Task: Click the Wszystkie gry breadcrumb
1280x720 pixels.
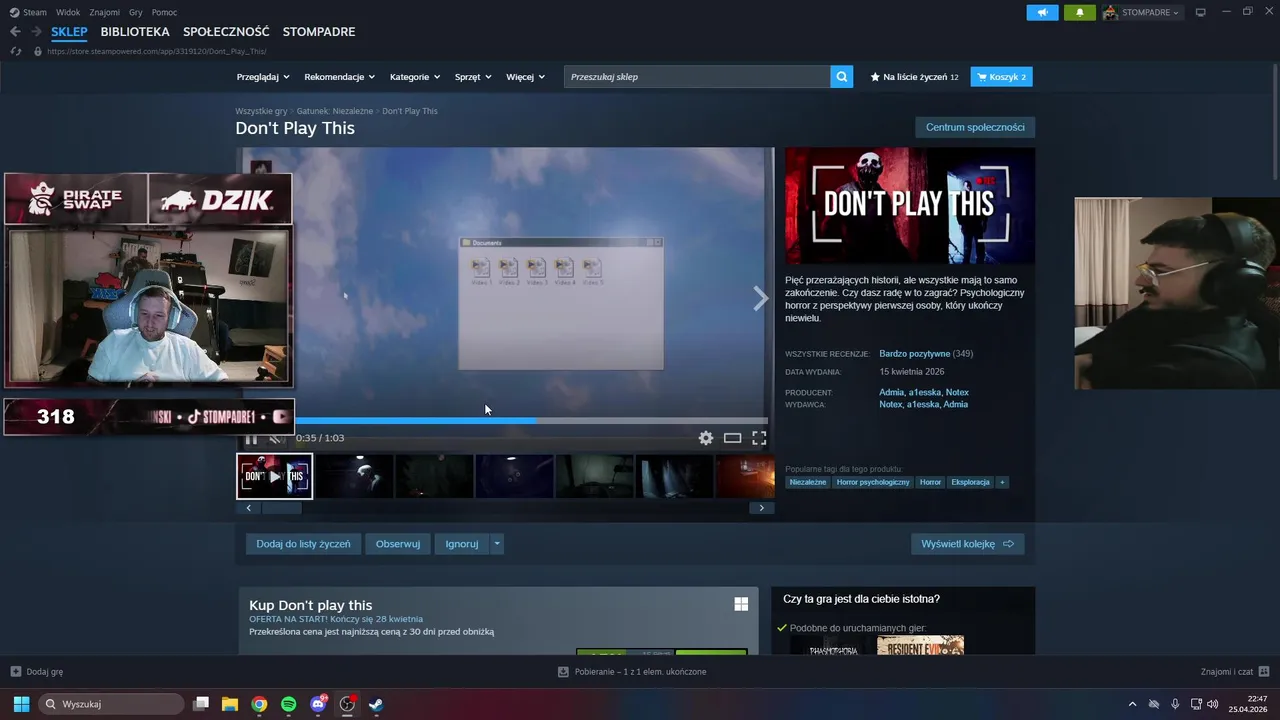Action: 261,111
